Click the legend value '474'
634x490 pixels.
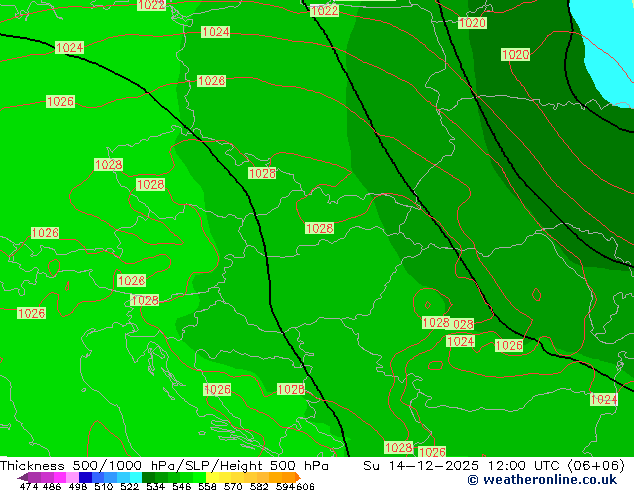[x=29, y=486]
